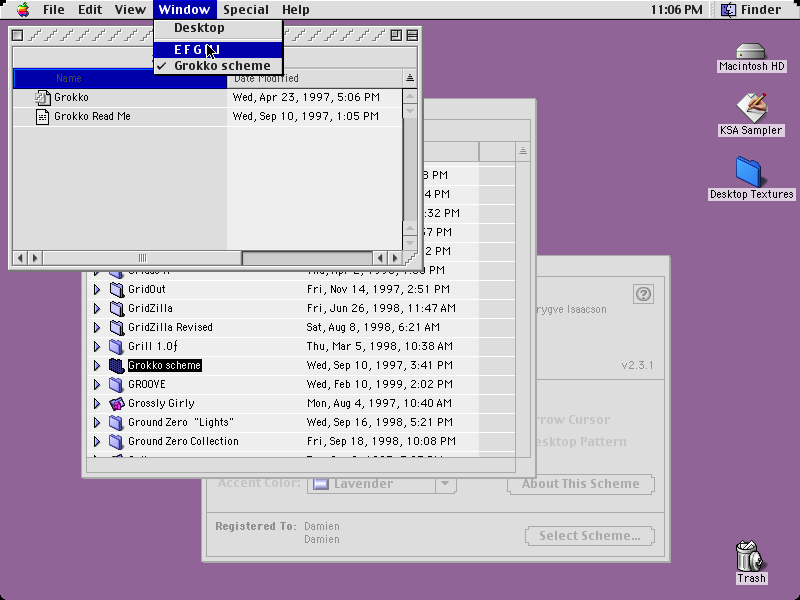Click the Grossly Girly folder icon

117,404
